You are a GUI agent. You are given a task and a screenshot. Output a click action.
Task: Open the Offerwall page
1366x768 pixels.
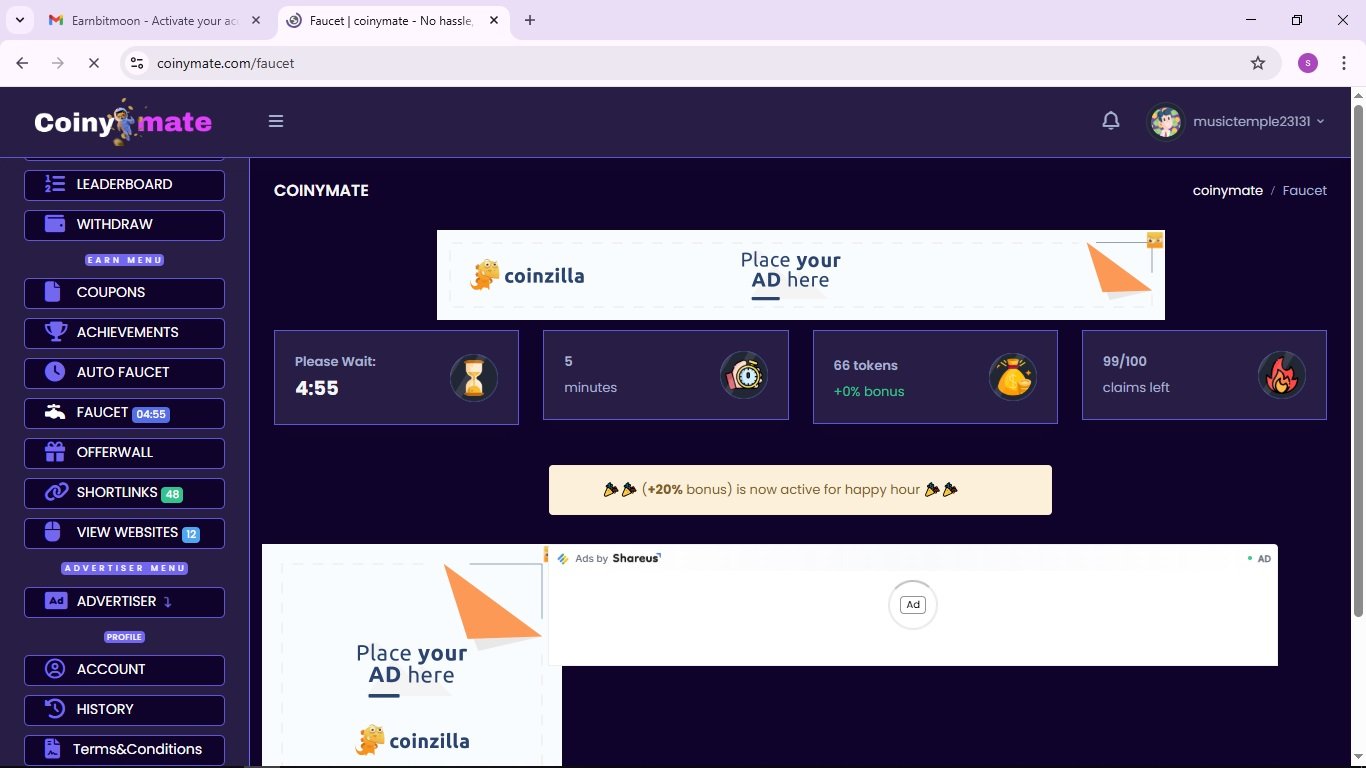coord(124,452)
